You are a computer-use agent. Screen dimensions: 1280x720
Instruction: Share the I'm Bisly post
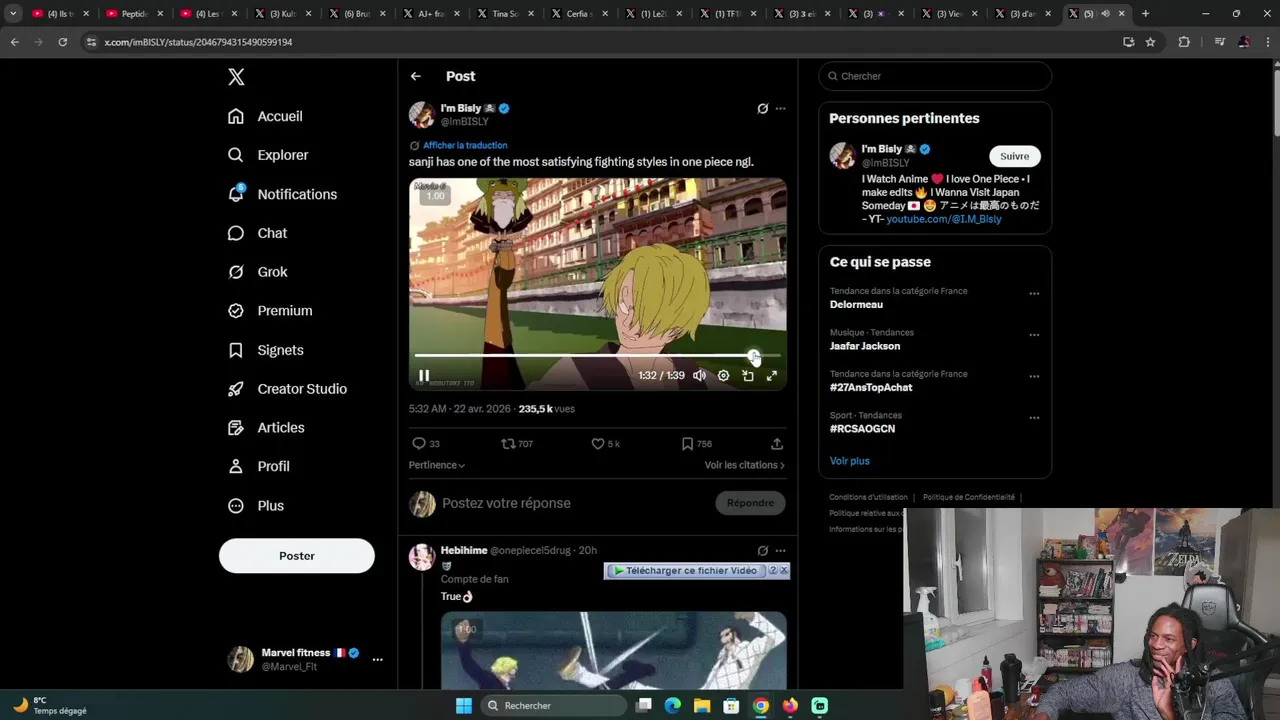click(x=777, y=444)
